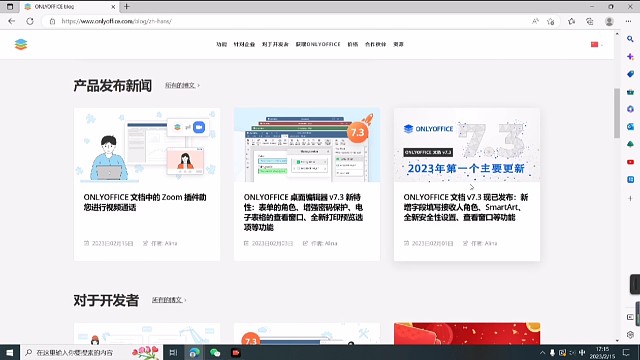Open the blue square sidebar app icon
The image size is (640, 360).
(x=630, y=180)
